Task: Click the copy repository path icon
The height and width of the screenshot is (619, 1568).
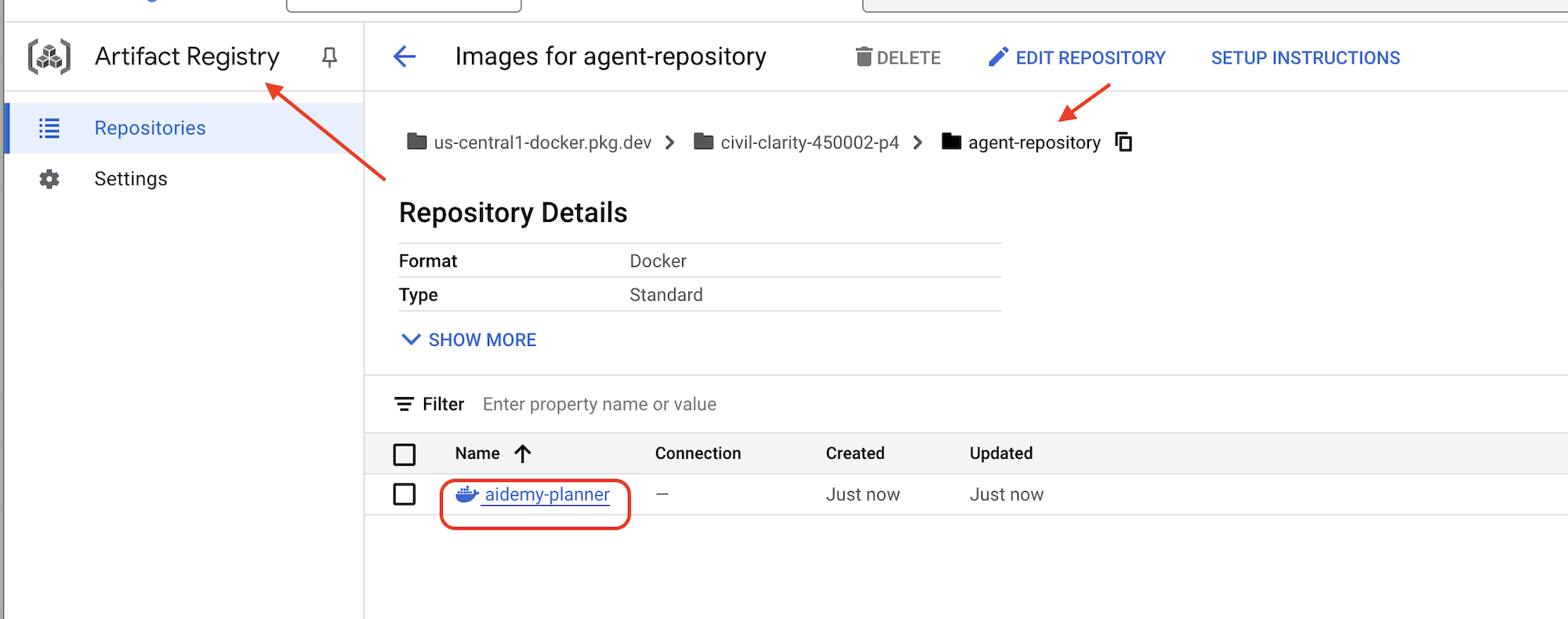Action: point(1123,142)
